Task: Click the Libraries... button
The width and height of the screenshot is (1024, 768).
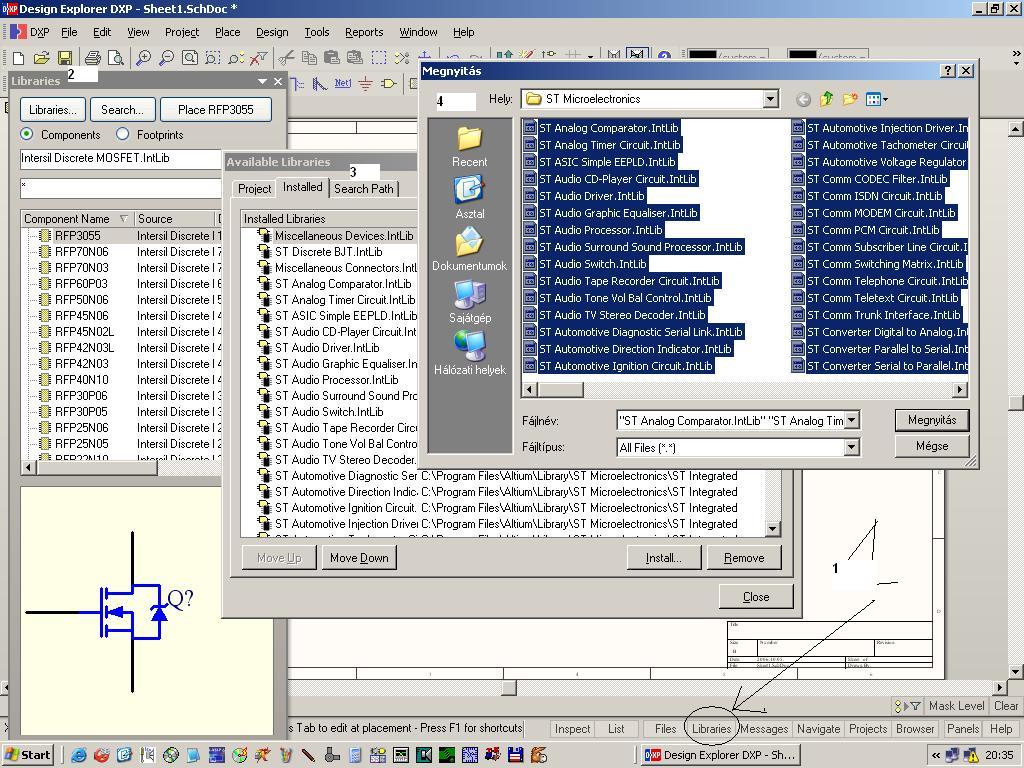Action: pyautogui.click(x=53, y=110)
